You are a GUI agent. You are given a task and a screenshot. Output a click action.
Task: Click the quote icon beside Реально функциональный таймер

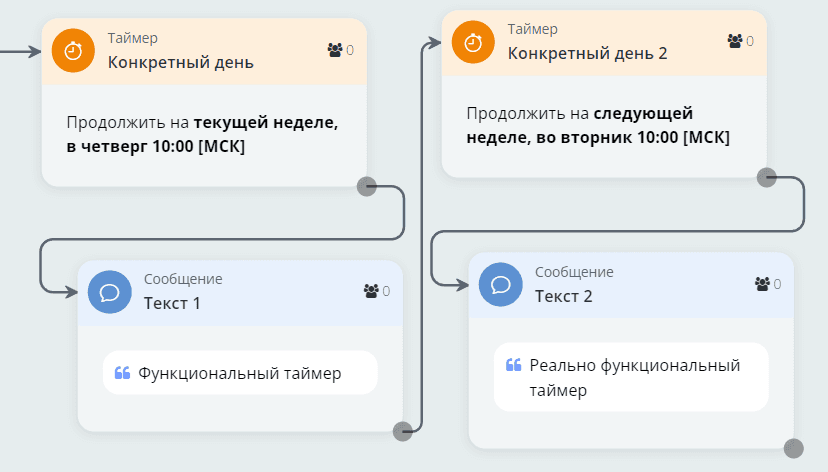(x=514, y=365)
